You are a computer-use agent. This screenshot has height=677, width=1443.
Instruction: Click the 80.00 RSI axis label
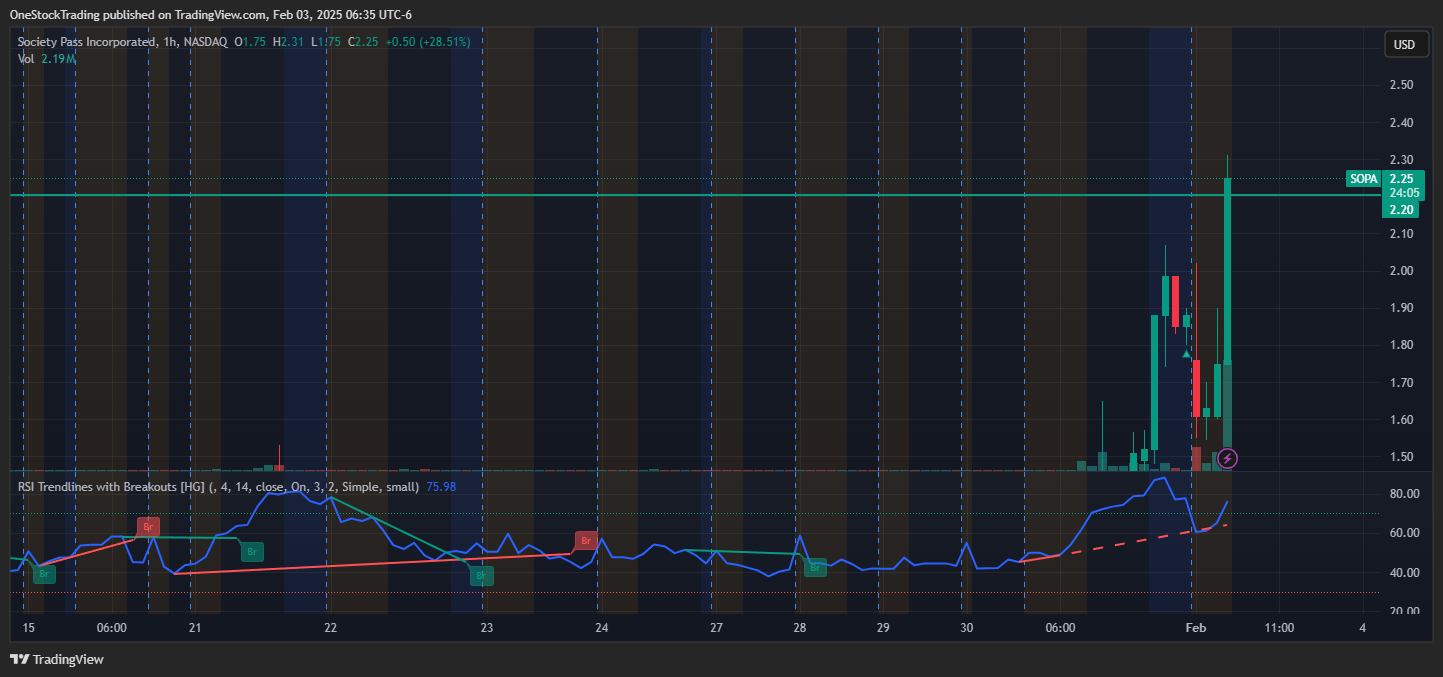point(1404,494)
